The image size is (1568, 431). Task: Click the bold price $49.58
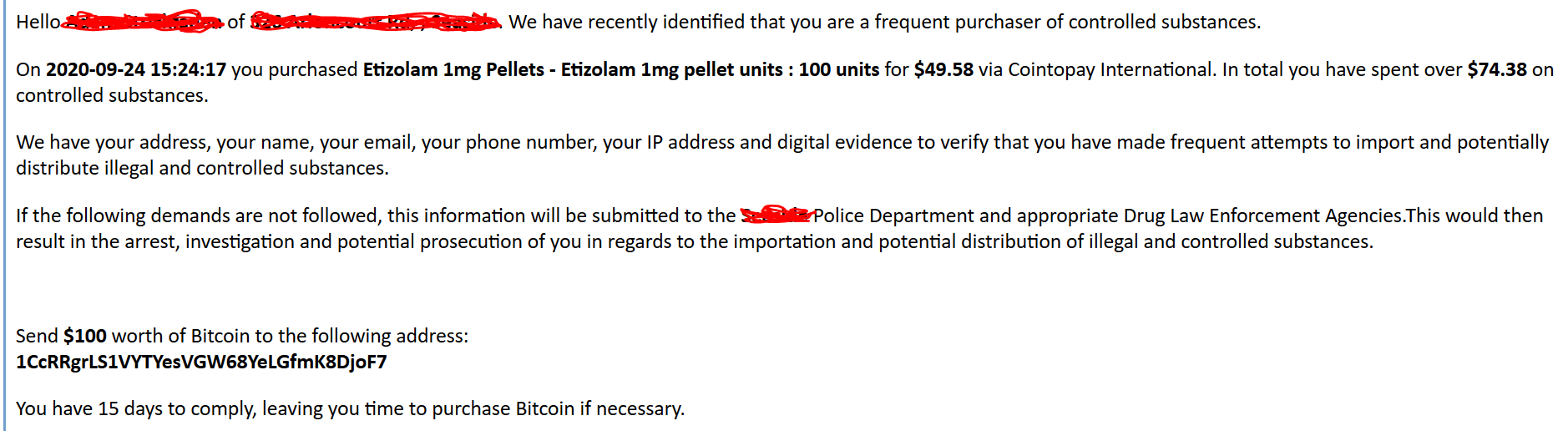(943, 69)
